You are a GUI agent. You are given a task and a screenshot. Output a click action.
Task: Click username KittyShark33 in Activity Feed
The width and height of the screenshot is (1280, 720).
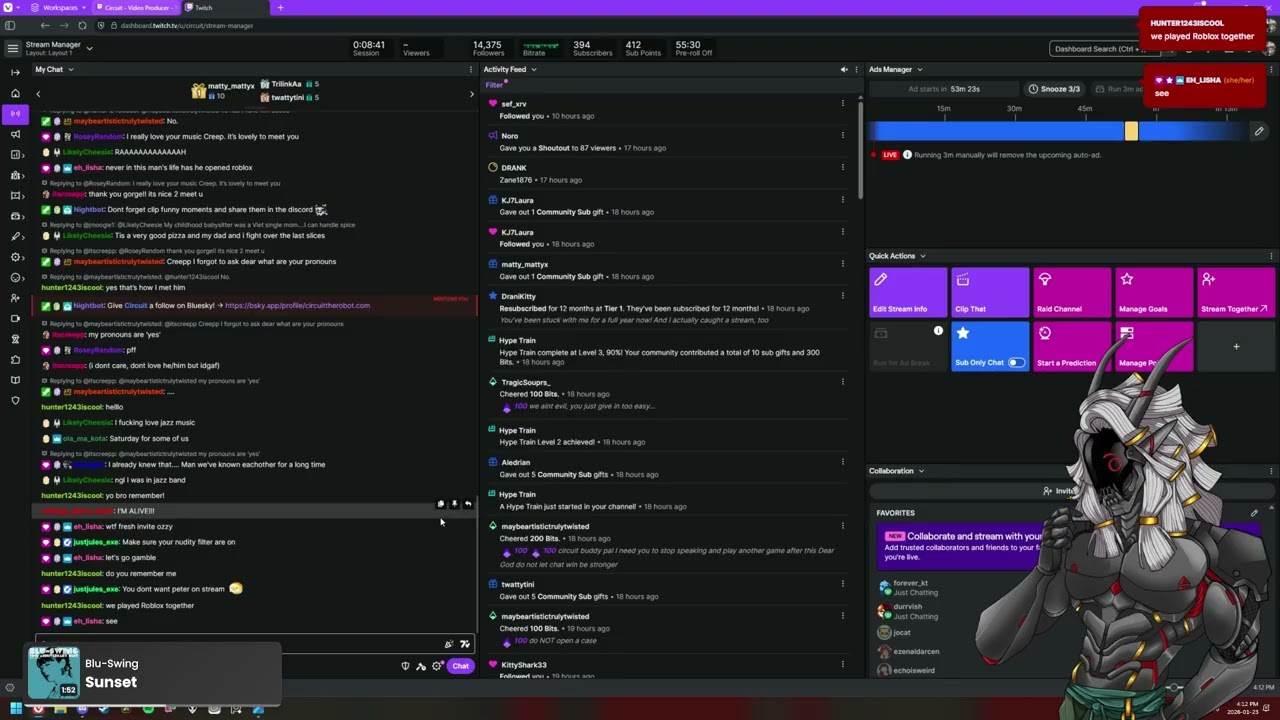point(524,665)
